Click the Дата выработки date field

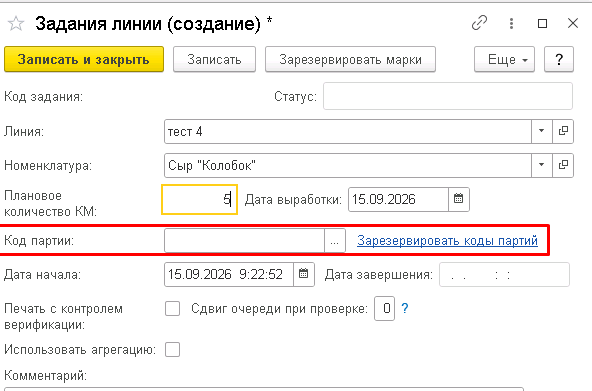pos(398,199)
